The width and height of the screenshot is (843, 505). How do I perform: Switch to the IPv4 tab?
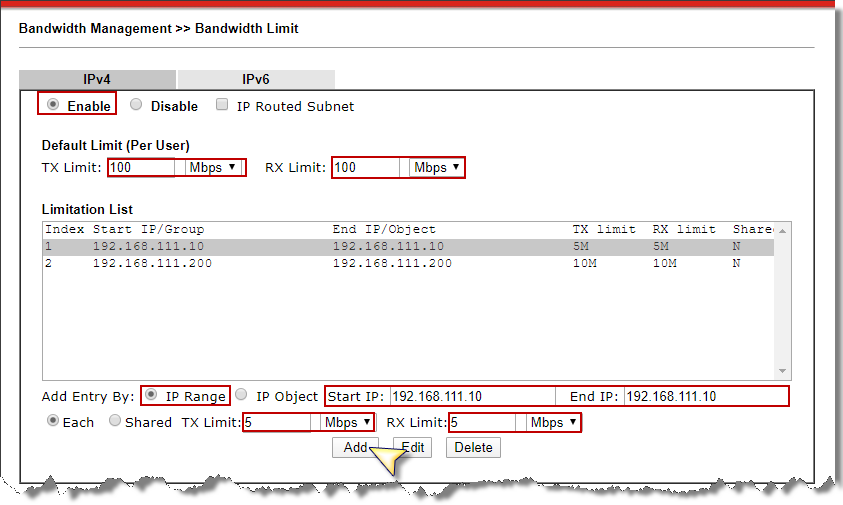[97, 79]
